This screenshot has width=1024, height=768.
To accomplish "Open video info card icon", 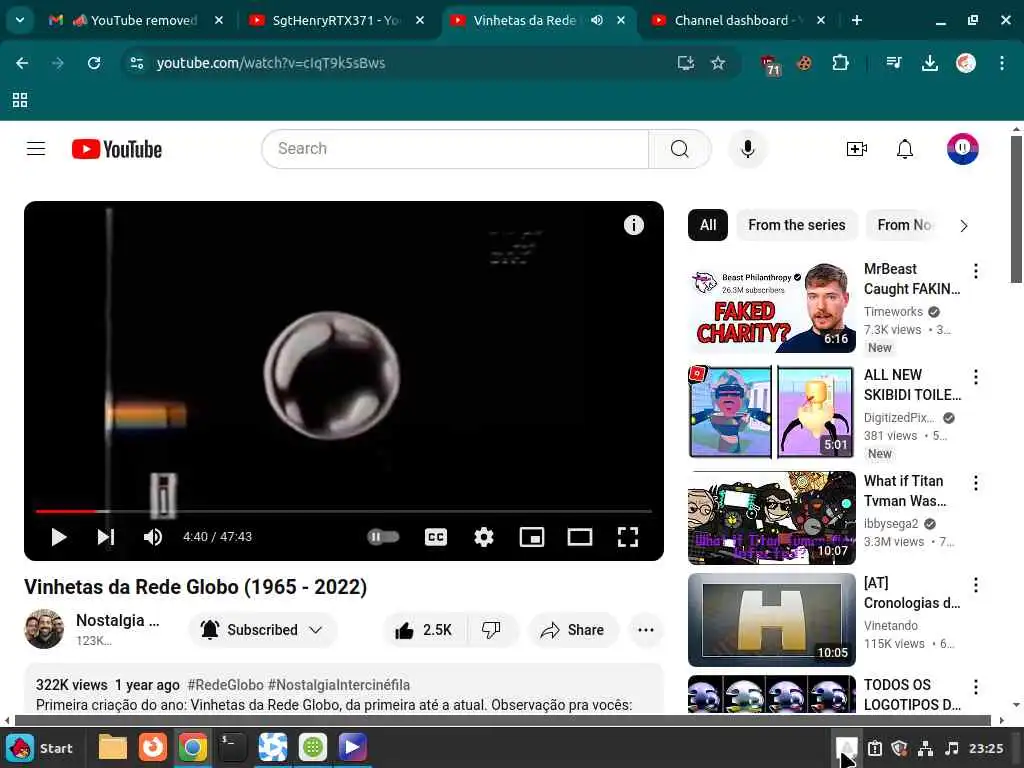I will click(633, 225).
